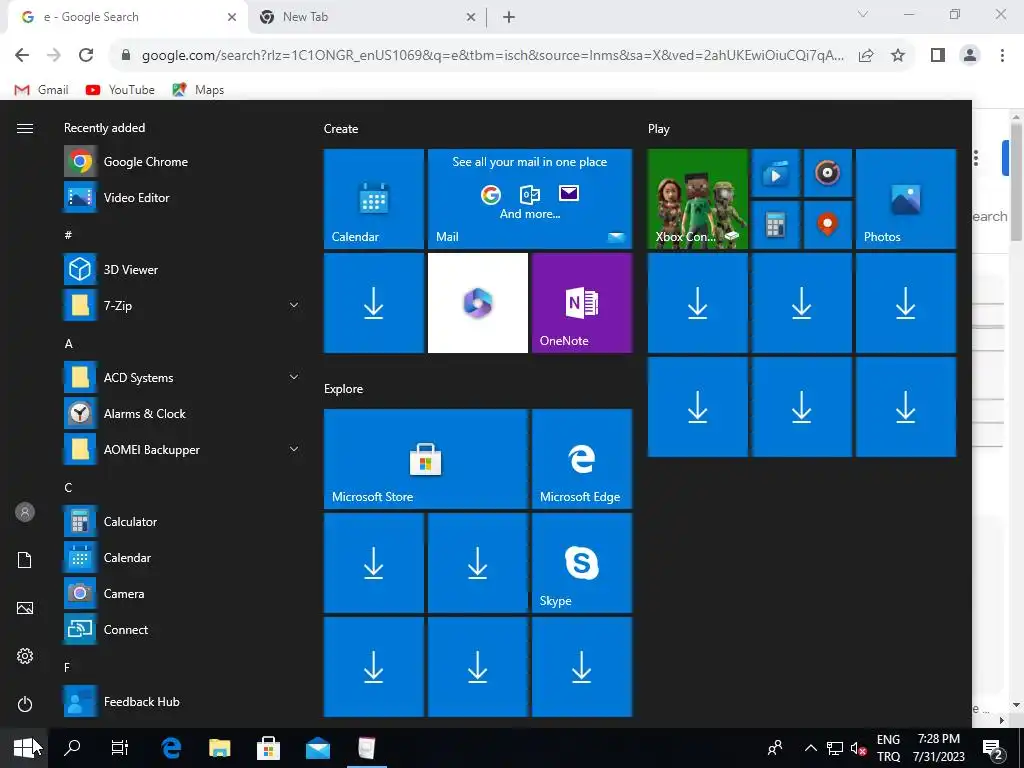The width and height of the screenshot is (1024, 768).
Task: Open Pictures from Start sidebar
Action: coord(25,608)
